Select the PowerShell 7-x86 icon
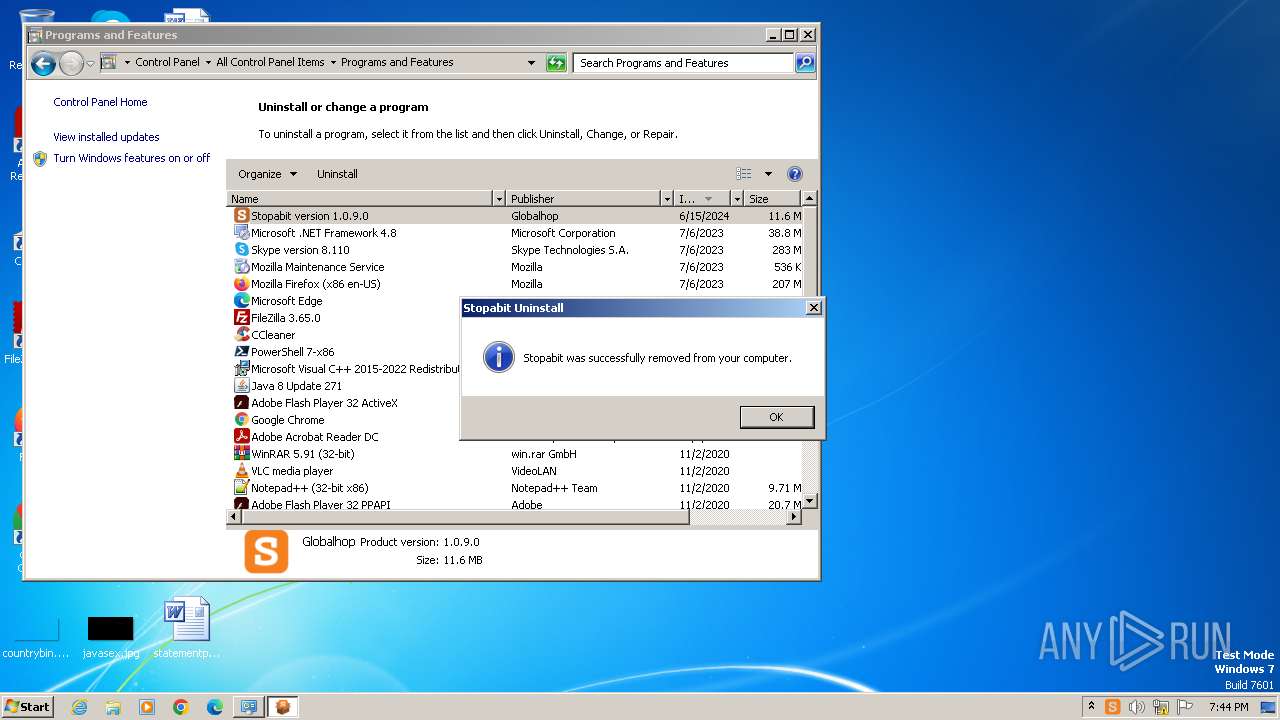 coord(241,352)
